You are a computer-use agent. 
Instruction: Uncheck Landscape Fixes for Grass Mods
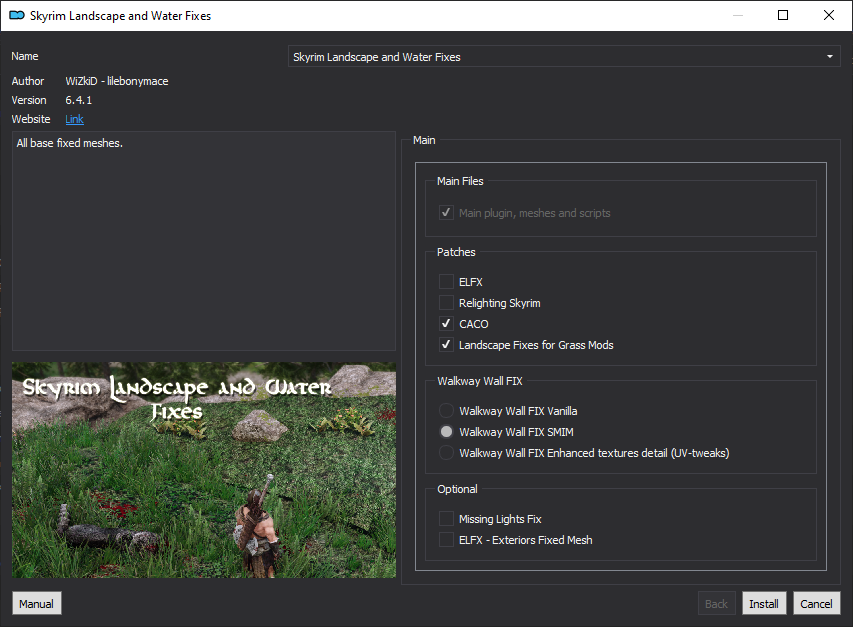(446, 345)
